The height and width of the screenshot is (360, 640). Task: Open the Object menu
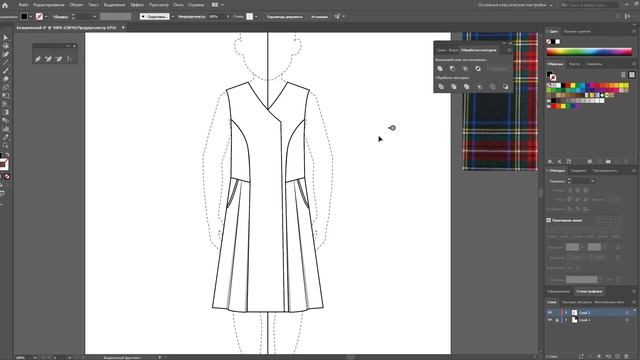(76, 5)
